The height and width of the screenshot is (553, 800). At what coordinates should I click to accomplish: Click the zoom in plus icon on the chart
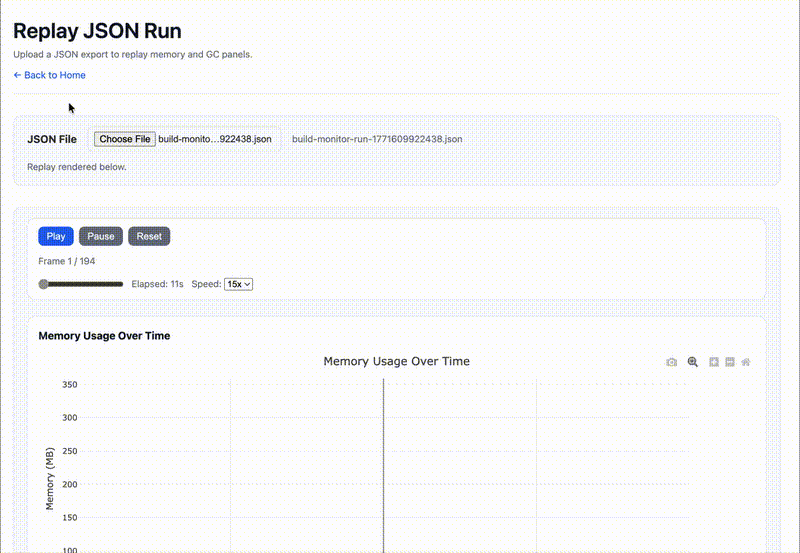[x=714, y=362]
